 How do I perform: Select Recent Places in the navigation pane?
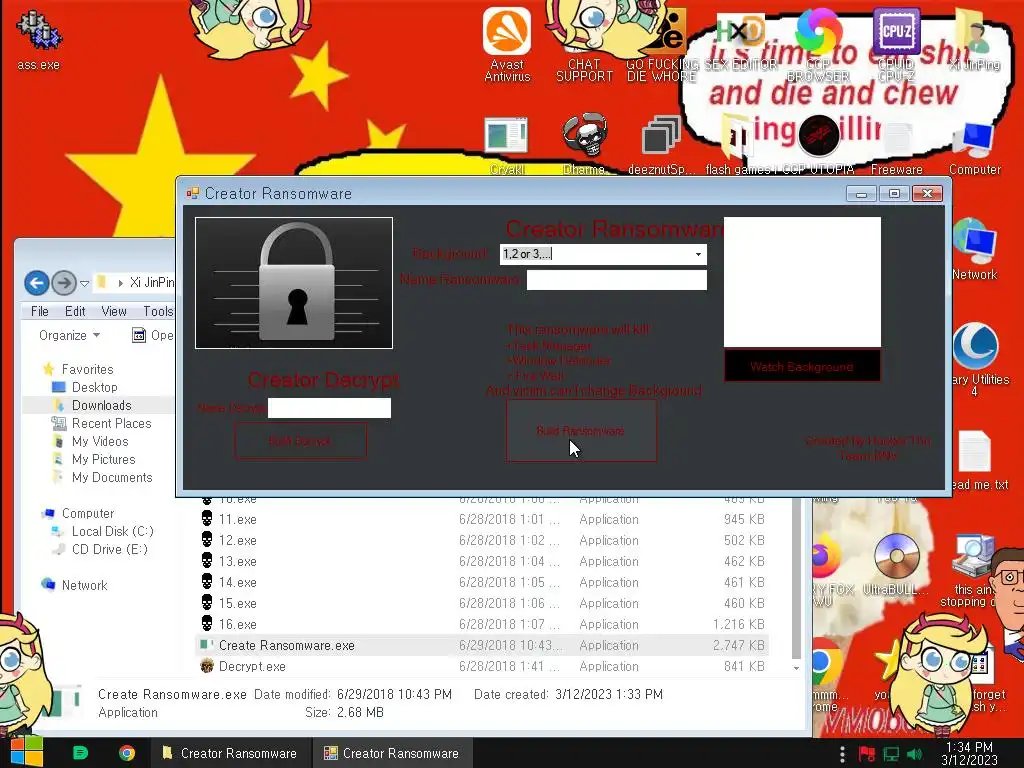111,423
